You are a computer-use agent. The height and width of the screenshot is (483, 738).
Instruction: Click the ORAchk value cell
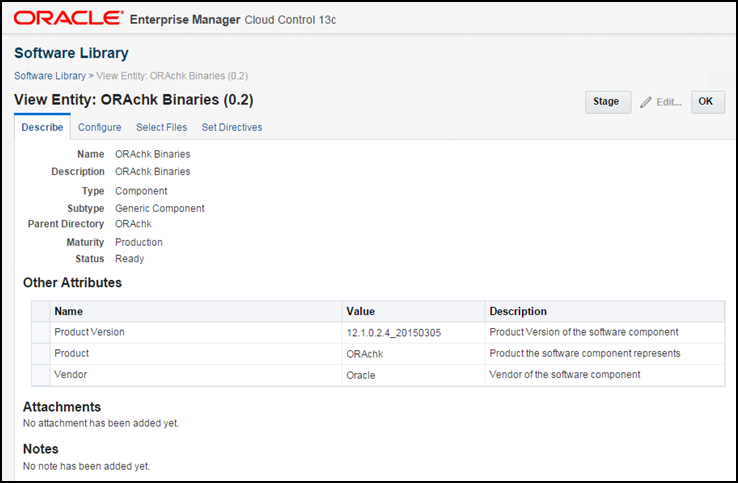pyautogui.click(x=365, y=354)
